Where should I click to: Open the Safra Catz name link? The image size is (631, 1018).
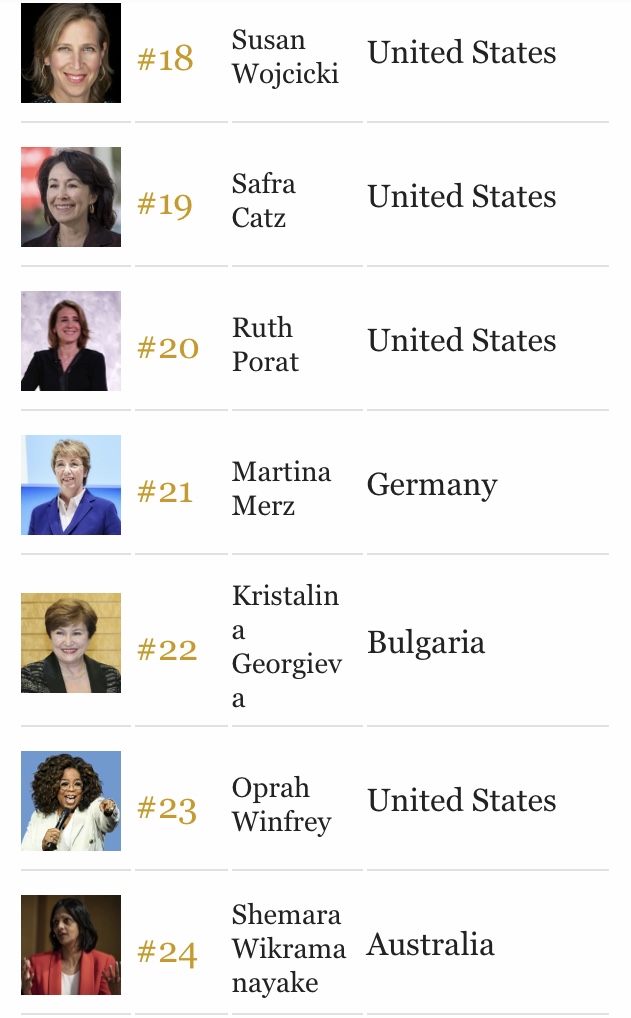click(264, 201)
